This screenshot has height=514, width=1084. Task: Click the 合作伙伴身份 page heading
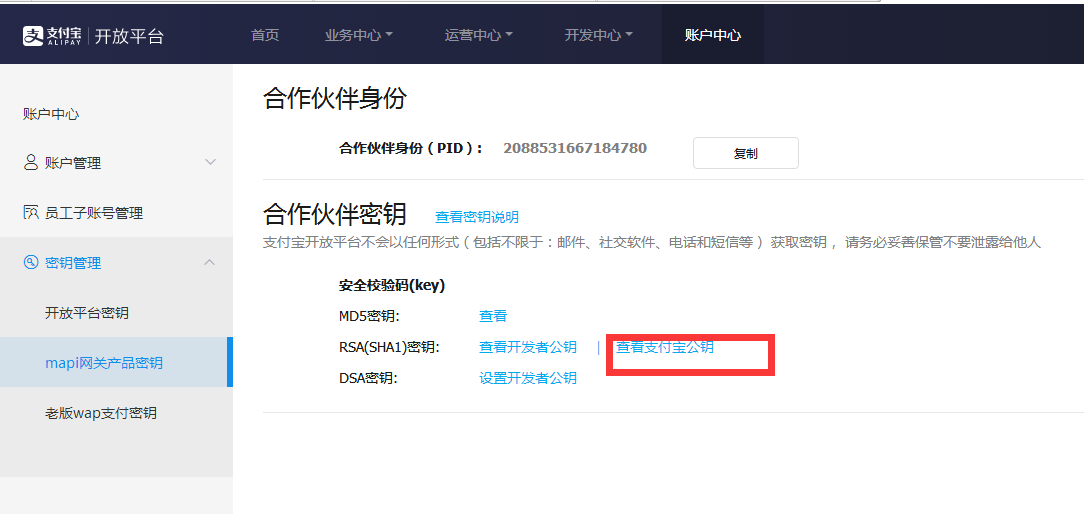[335, 99]
